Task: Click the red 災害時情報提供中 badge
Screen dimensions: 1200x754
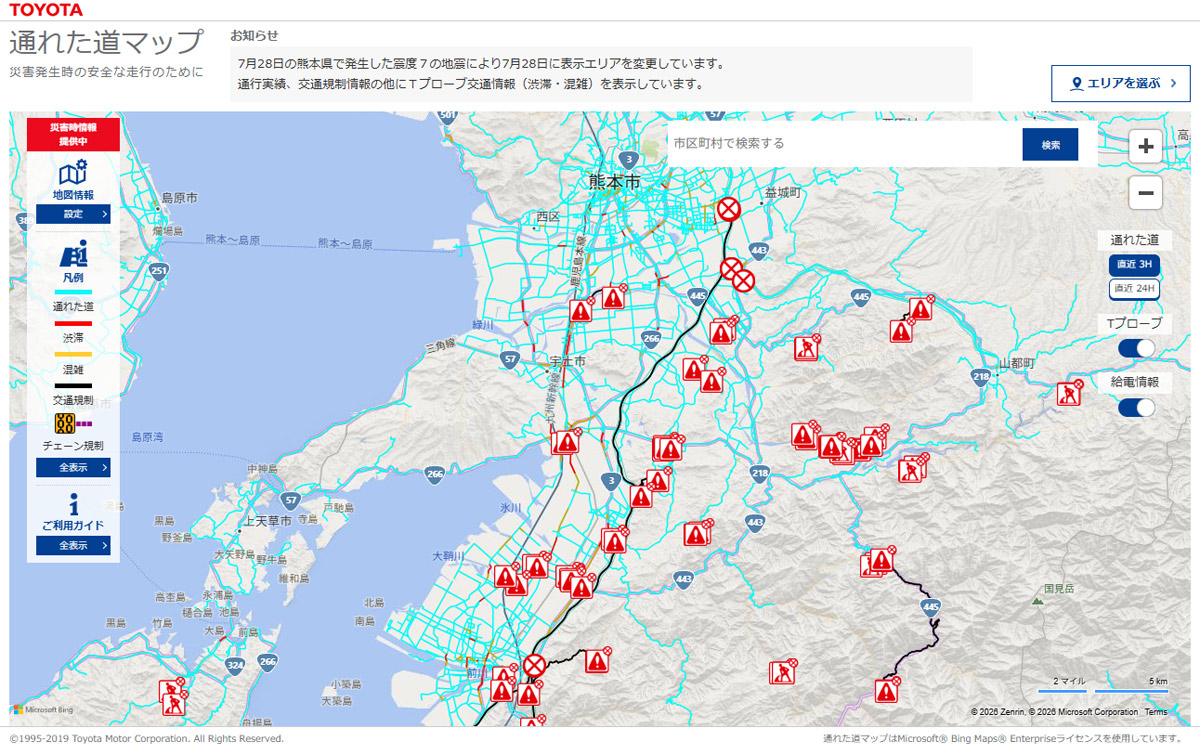Action: (73, 134)
